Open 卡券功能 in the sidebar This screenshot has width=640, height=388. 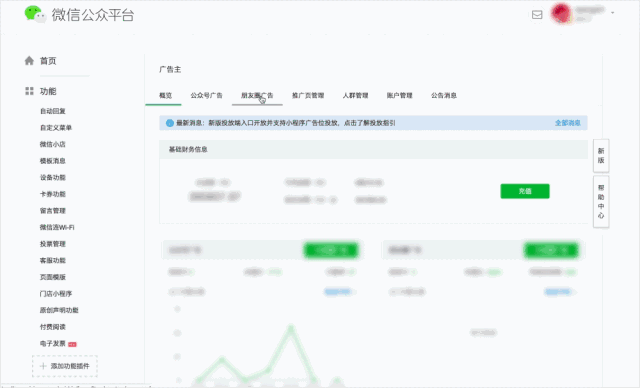click(x=53, y=194)
